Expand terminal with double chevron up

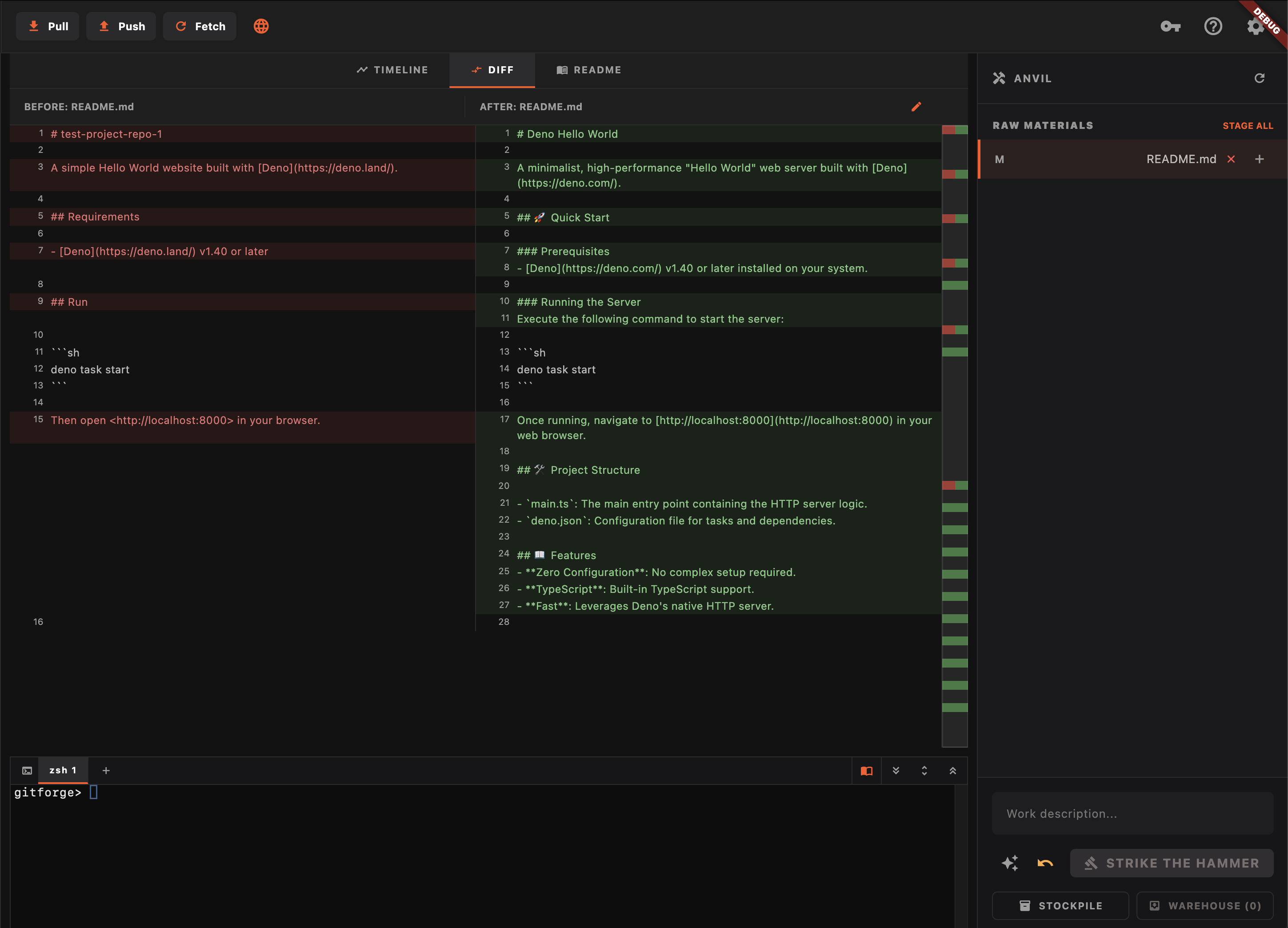click(x=953, y=771)
